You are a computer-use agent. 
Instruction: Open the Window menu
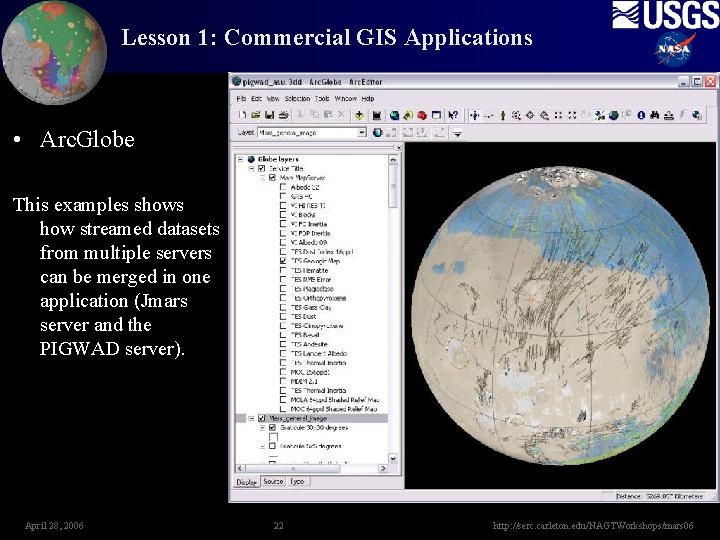[346, 98]
